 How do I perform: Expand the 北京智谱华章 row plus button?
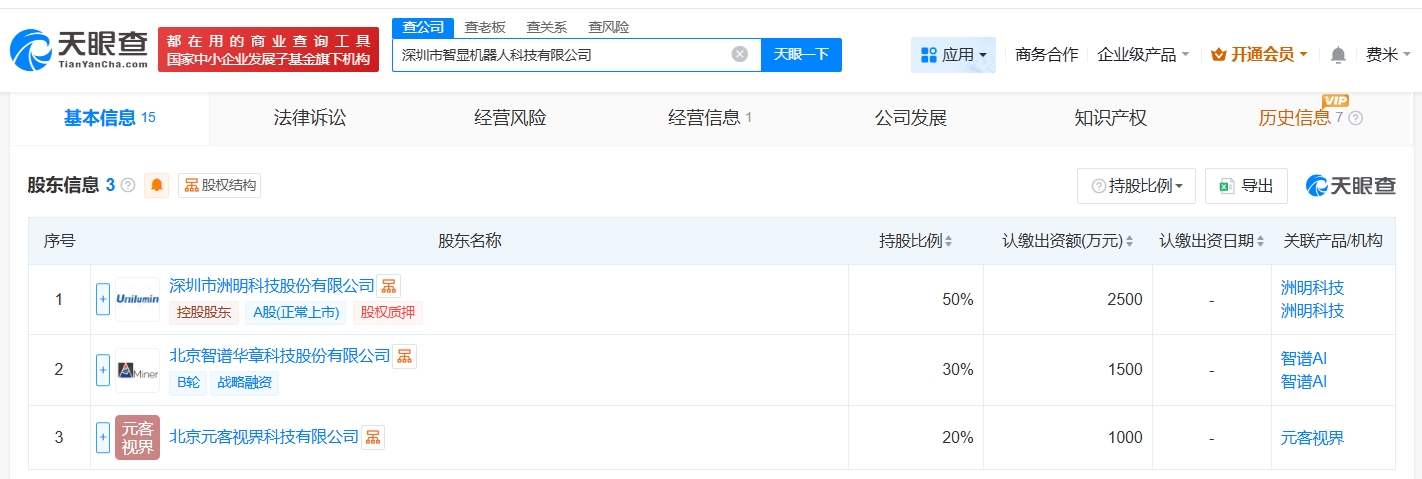[102, 370]
